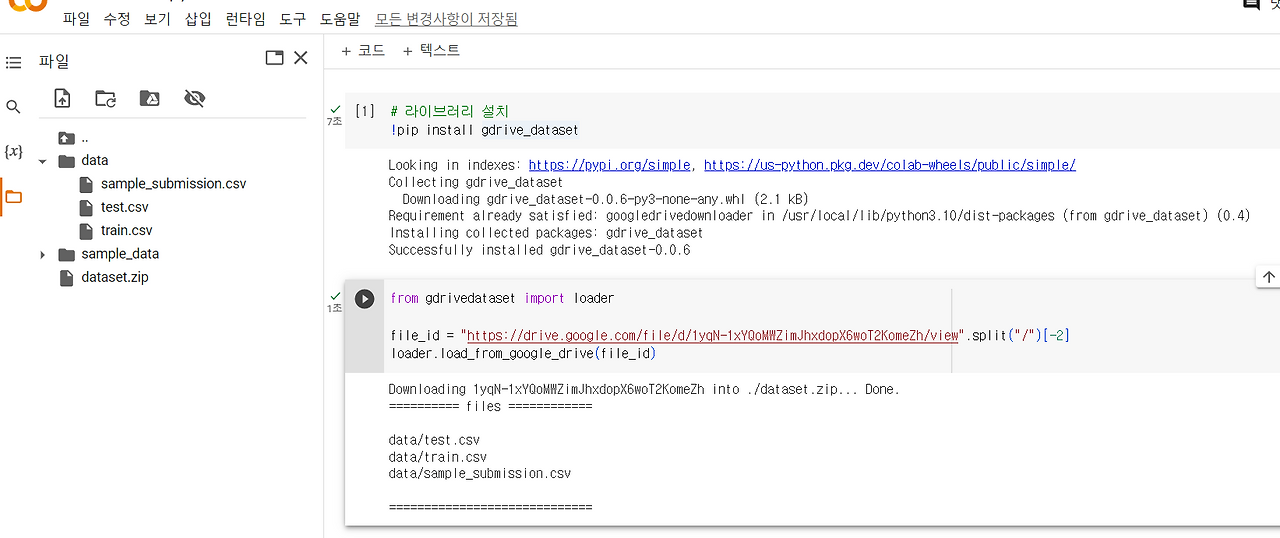Mount Google Drive icon

(x=149, y=98)
